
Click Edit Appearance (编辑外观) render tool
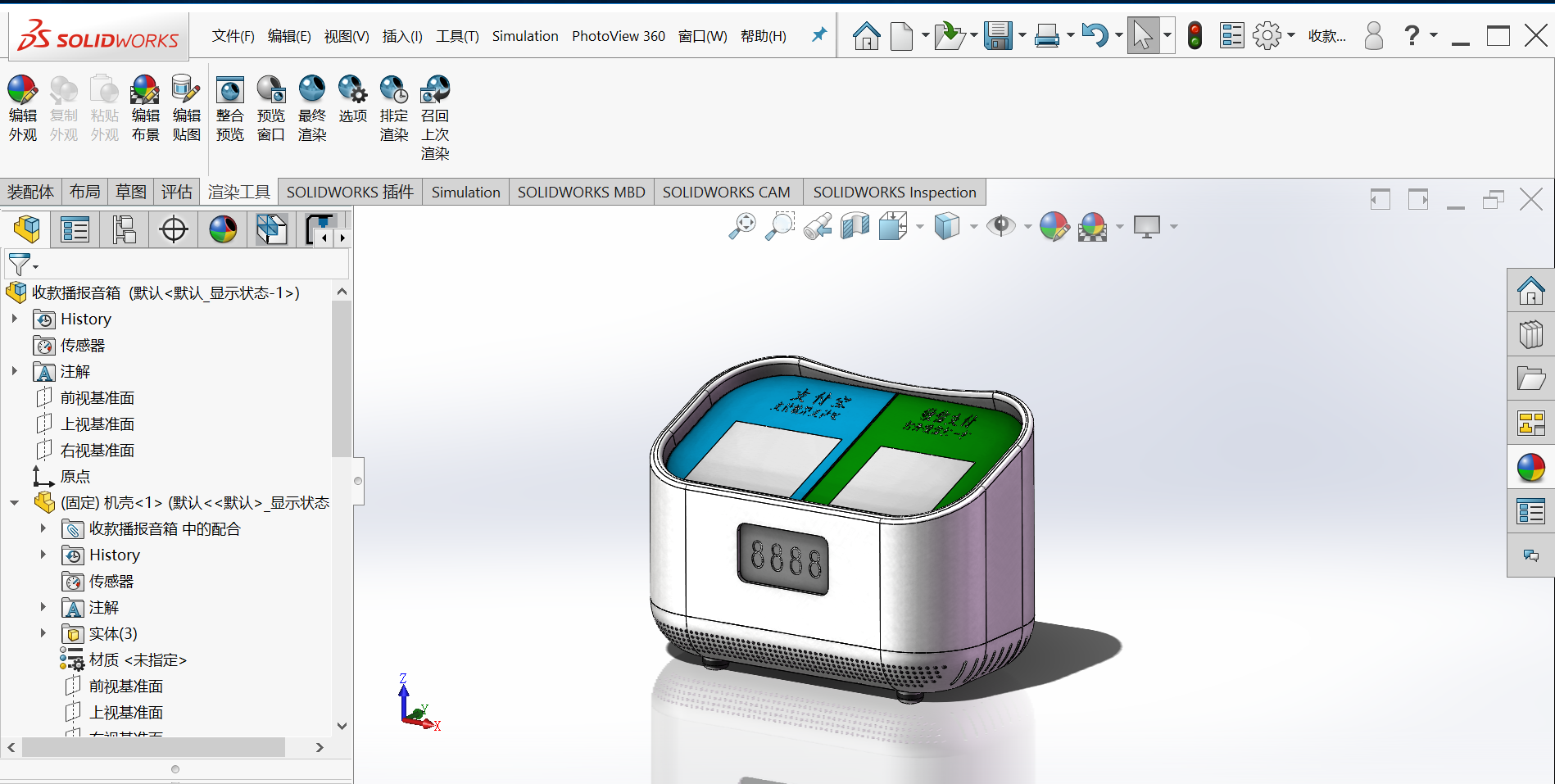(23, 108)
